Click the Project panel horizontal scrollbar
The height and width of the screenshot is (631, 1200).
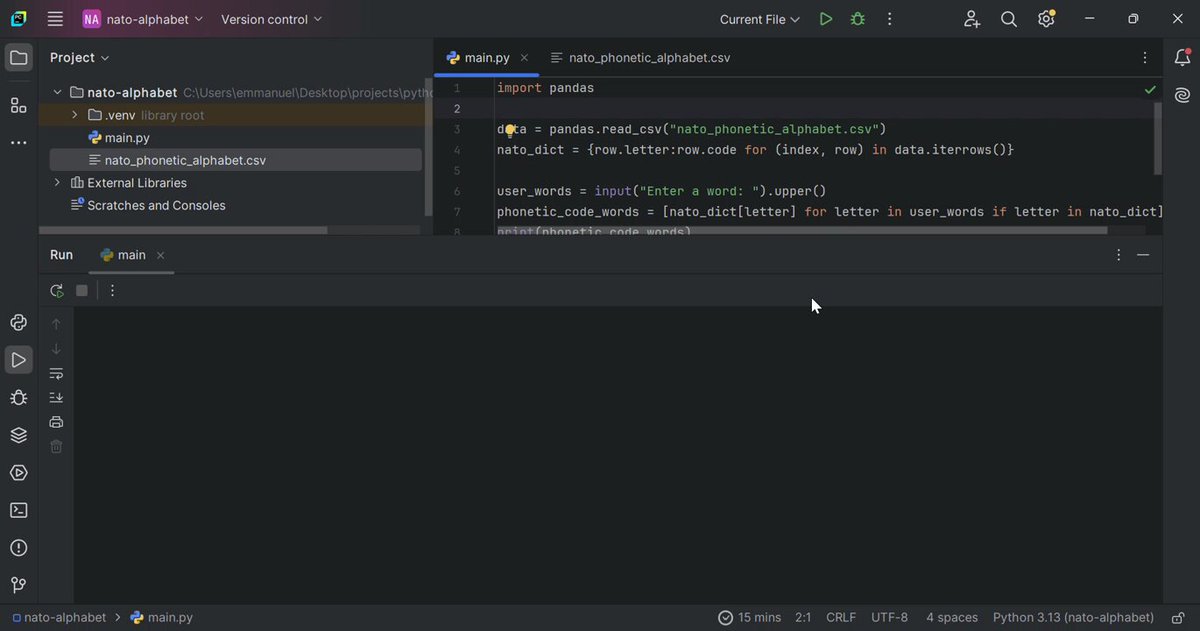pyautogui.click(x=183, y=230)
